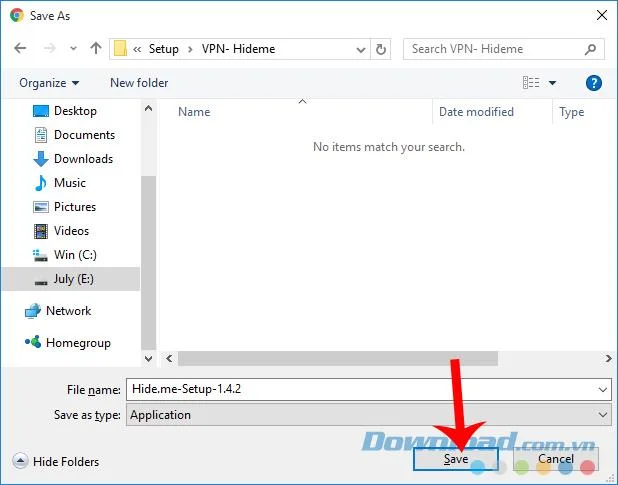Image resolution: width=618 pixels, height=485 pixels.
Task: Open recent locations dropdown arrow
Action: tap(73, 48)
